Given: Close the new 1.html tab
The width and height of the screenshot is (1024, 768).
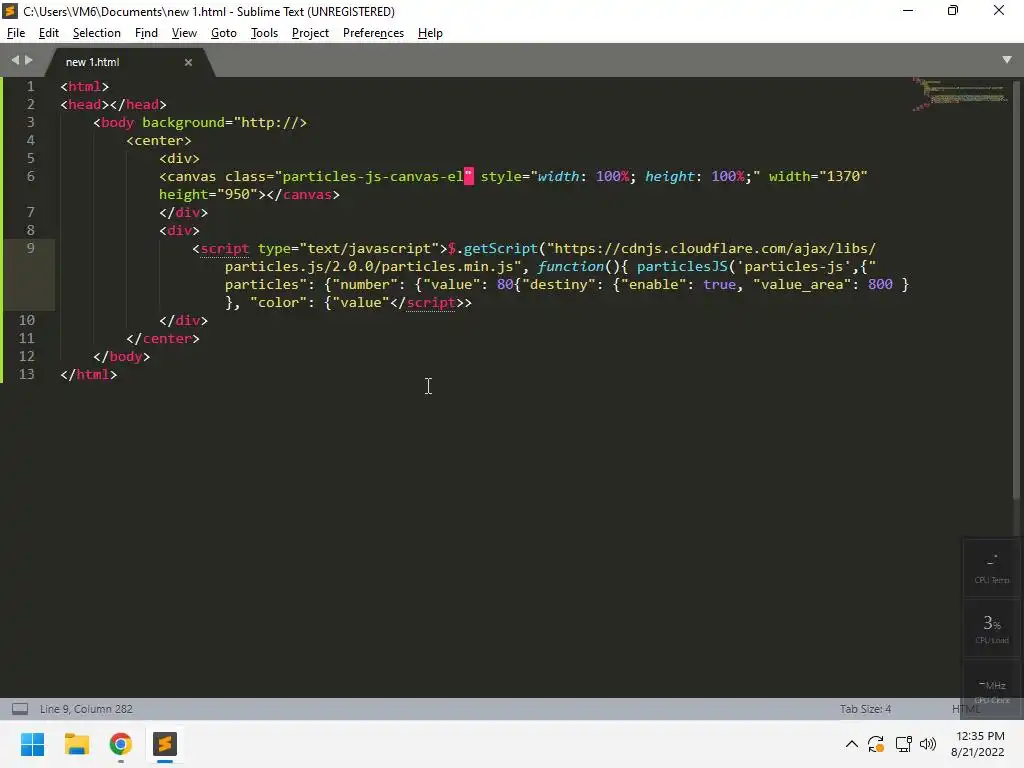Looking at the screenshot, I should point(188,62).
